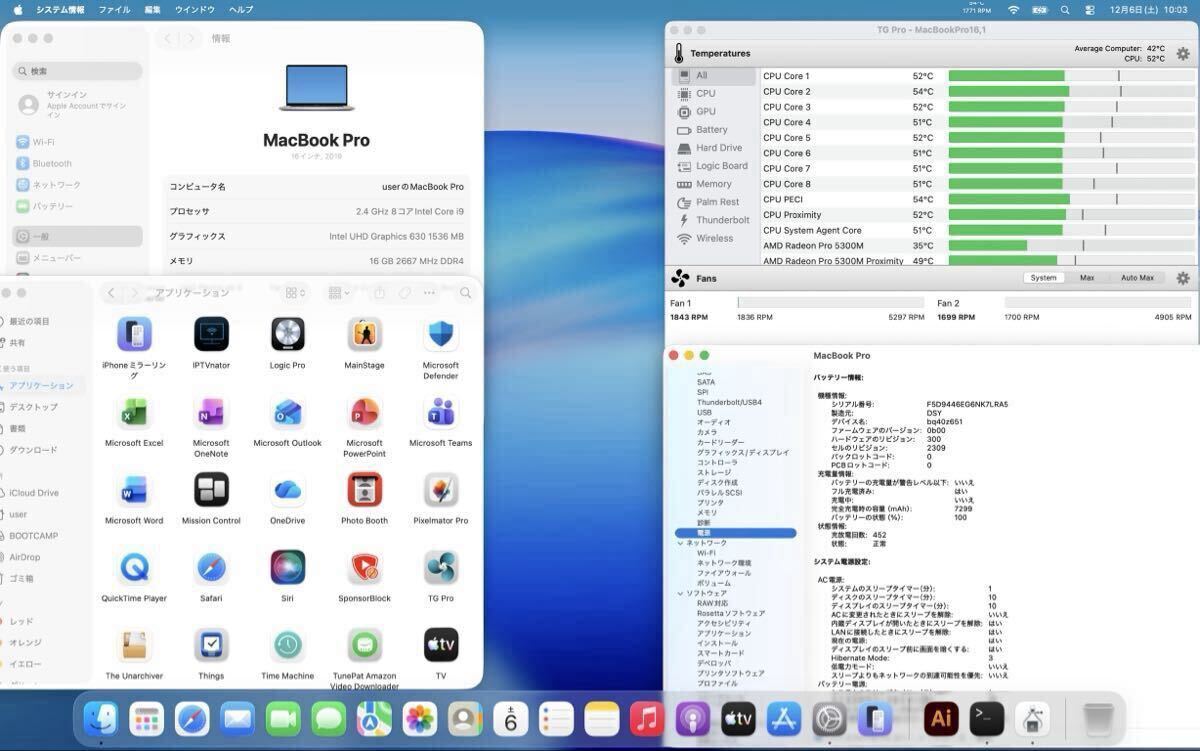Click the TG Pro app icon in Finder
1200x751 pixels.
[x=440, y=568]
